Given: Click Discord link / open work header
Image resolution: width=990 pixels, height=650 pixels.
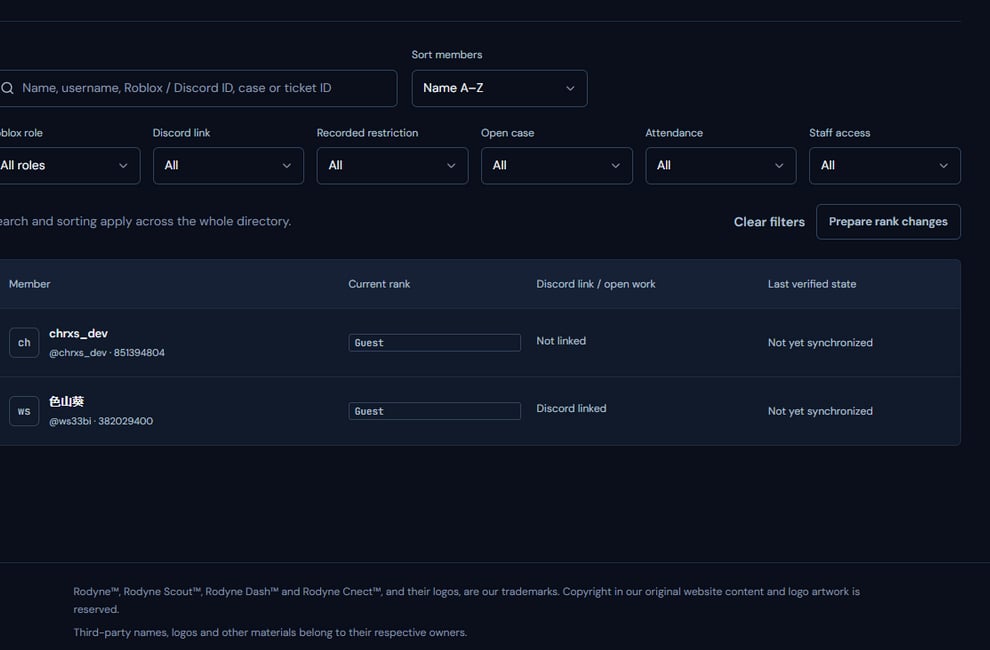Looking at the screenshot, I should [x=595, y=284].
